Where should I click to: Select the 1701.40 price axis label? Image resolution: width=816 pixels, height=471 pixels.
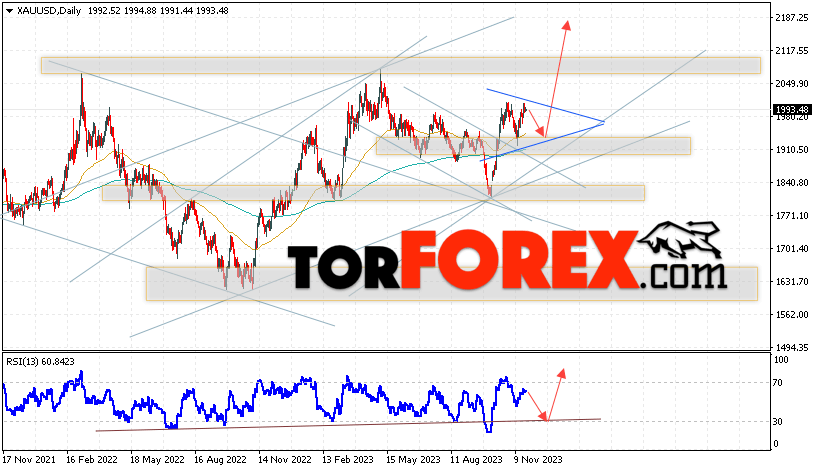click(x=792, y=249)
